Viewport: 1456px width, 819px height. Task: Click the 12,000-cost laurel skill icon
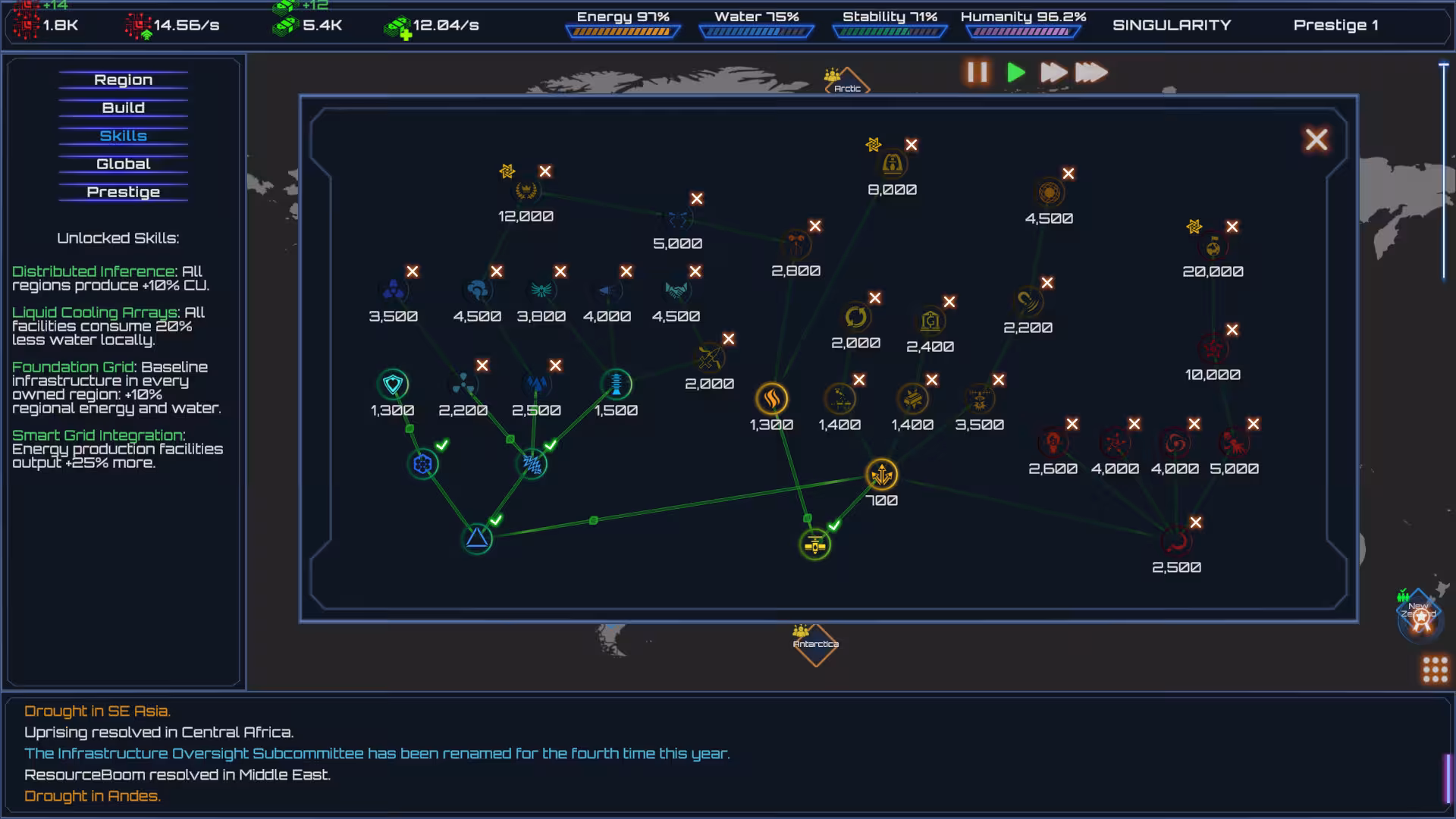pyautogui.click(x=526, y=190)
